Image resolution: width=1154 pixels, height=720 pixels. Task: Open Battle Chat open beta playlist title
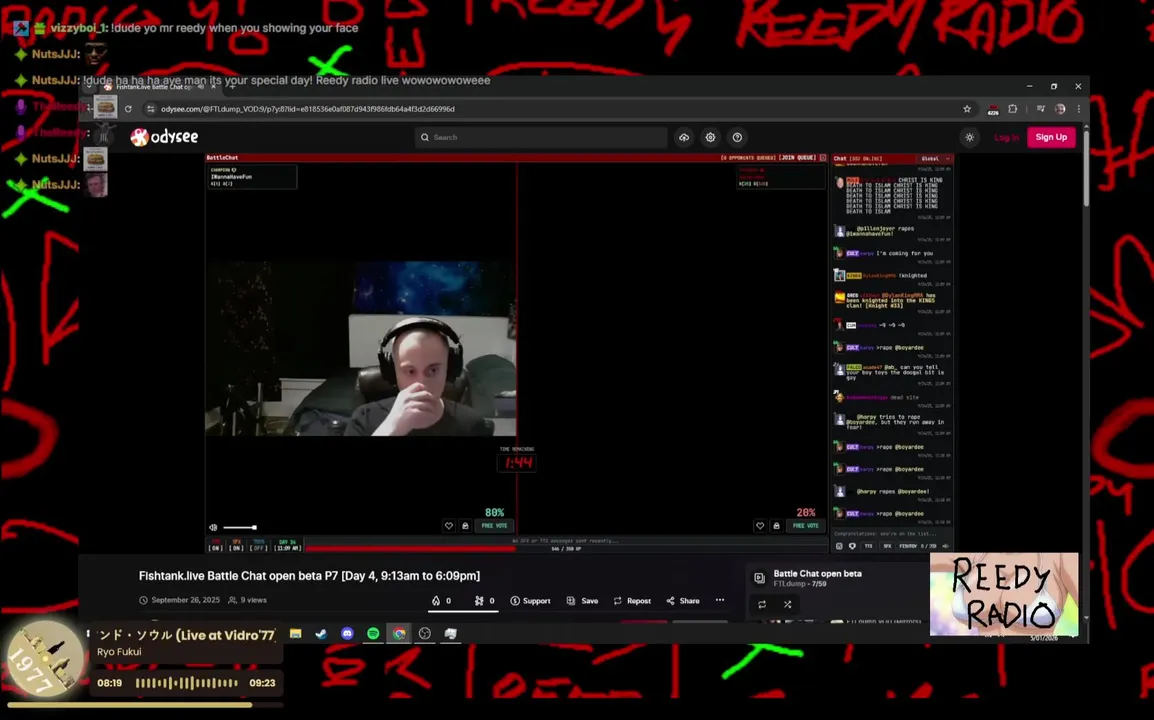click(817, 573)
